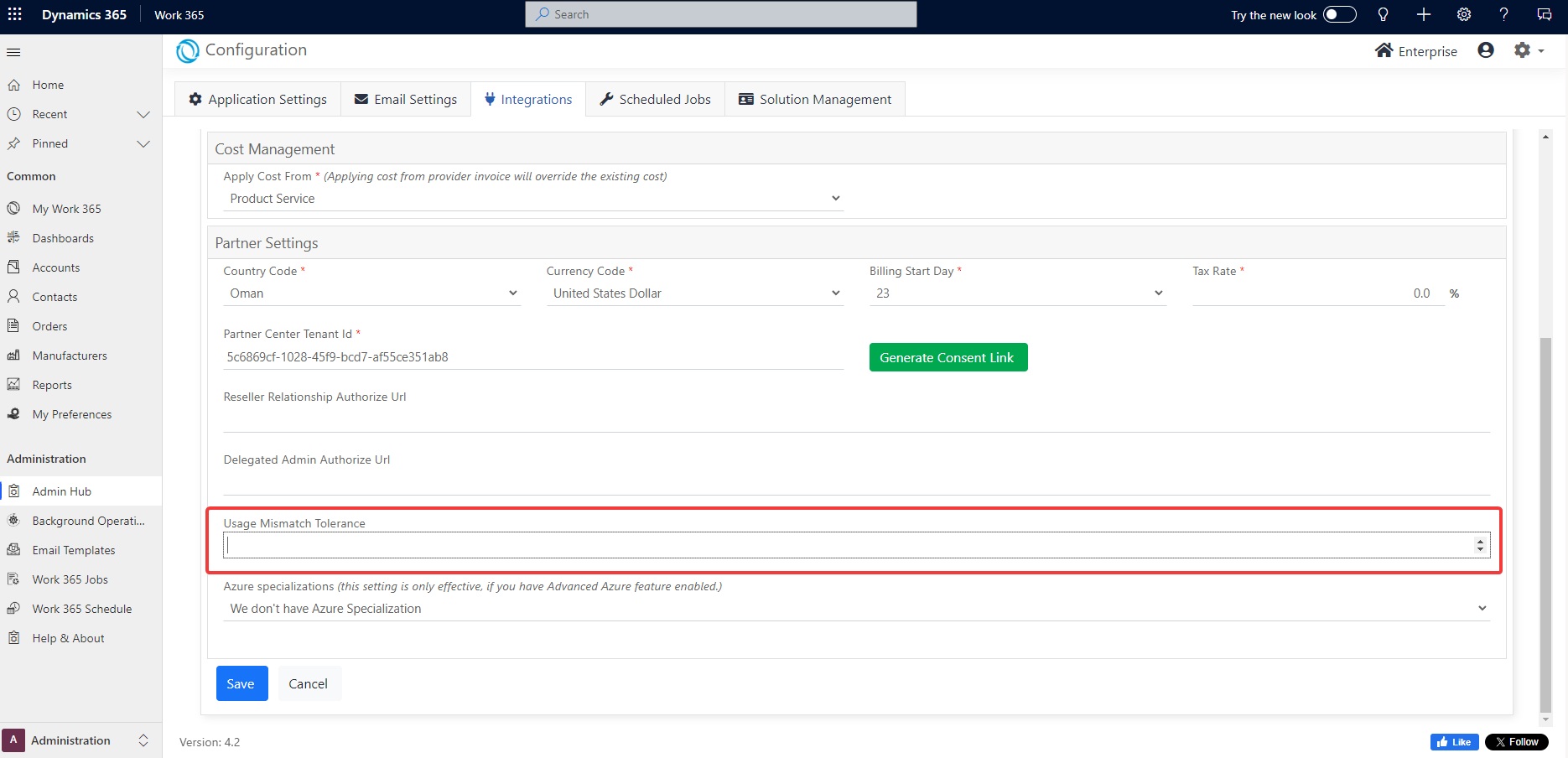Viewport: 1568px width, 758px height.
Task: Open My Work 365 in sidebar
Action: click(x=80, y=209)
